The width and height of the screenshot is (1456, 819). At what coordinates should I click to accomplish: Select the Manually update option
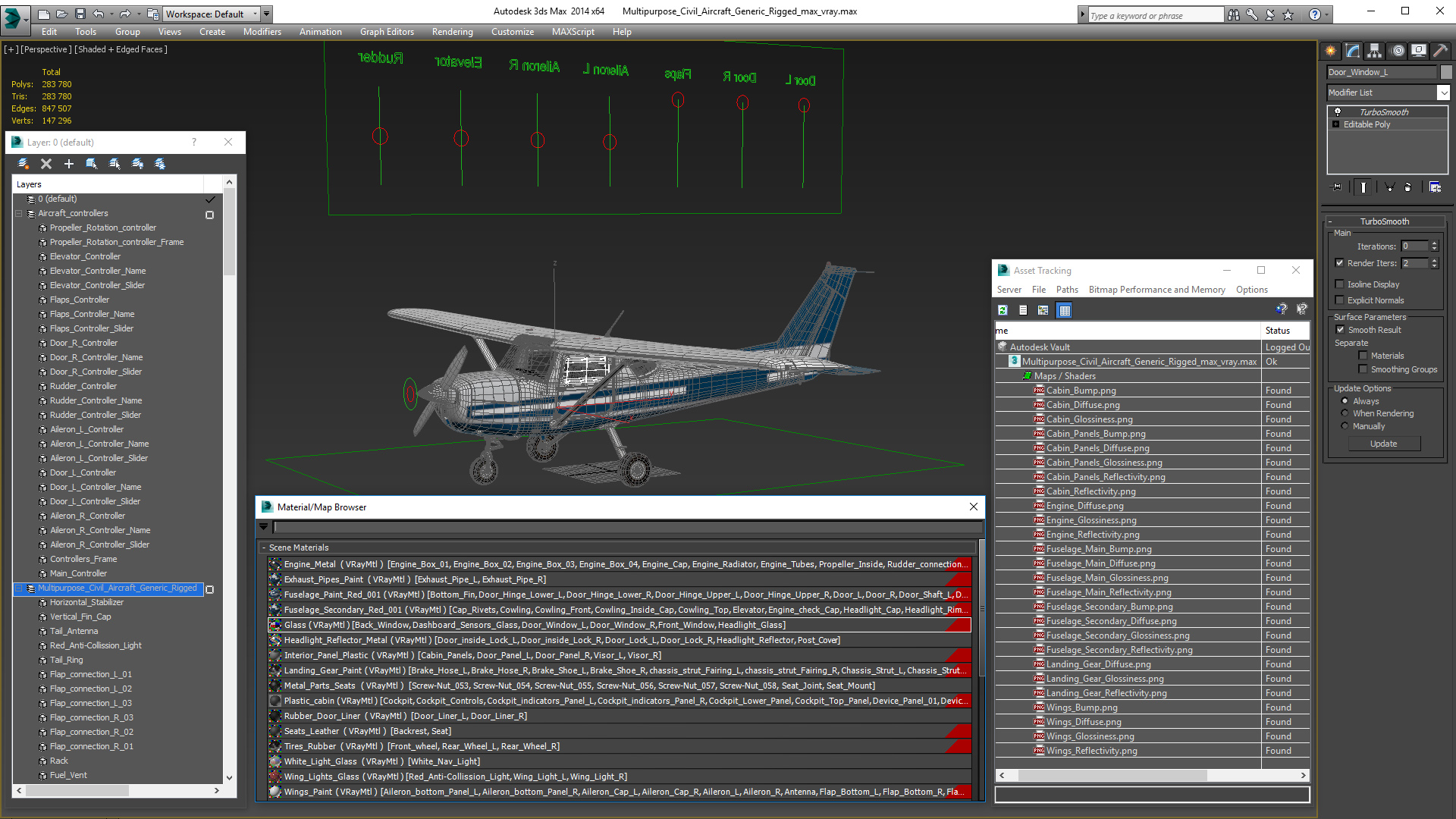(1345, 426)
